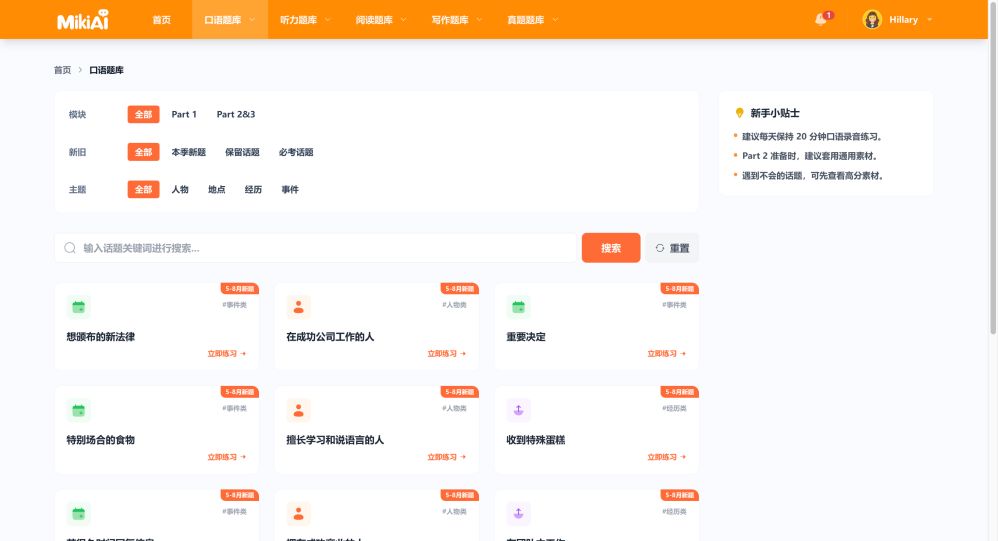Click calendar icon on 重要决定 card
Viewport: 998px width, 541px height.
[518, 307]
